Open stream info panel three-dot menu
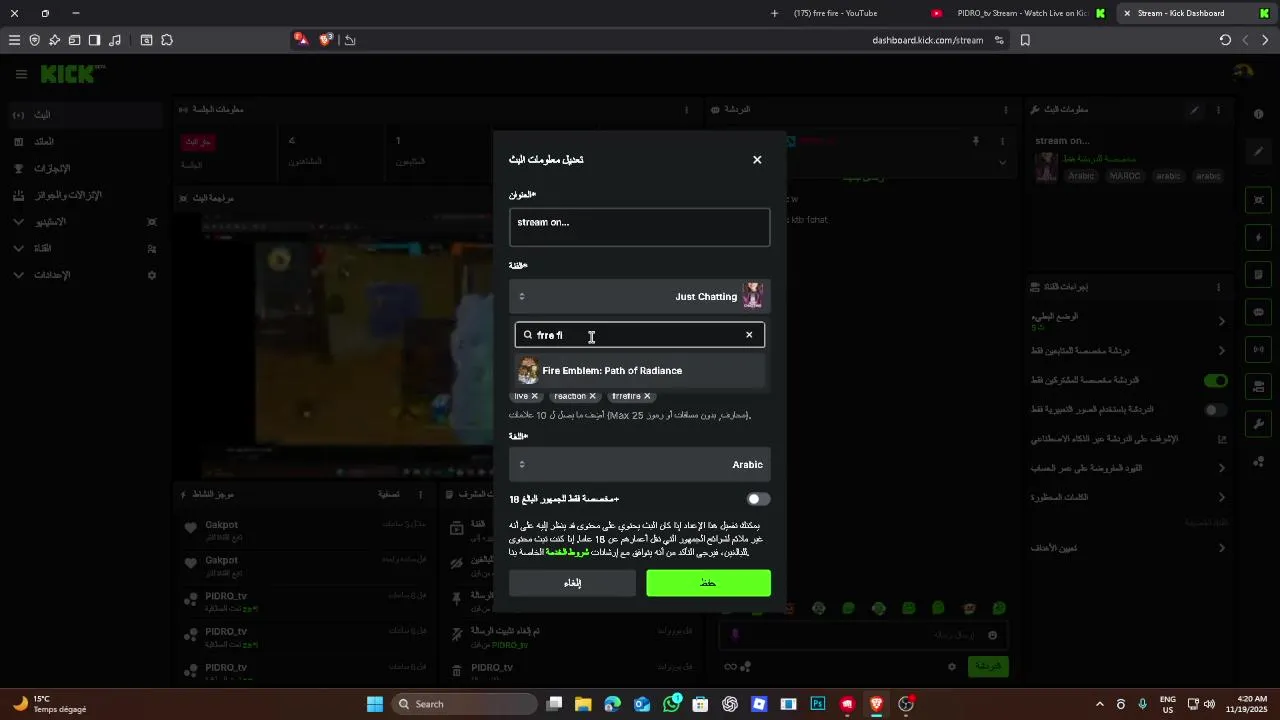This screenshot has height=720, width=1280. pos(1219,110)
